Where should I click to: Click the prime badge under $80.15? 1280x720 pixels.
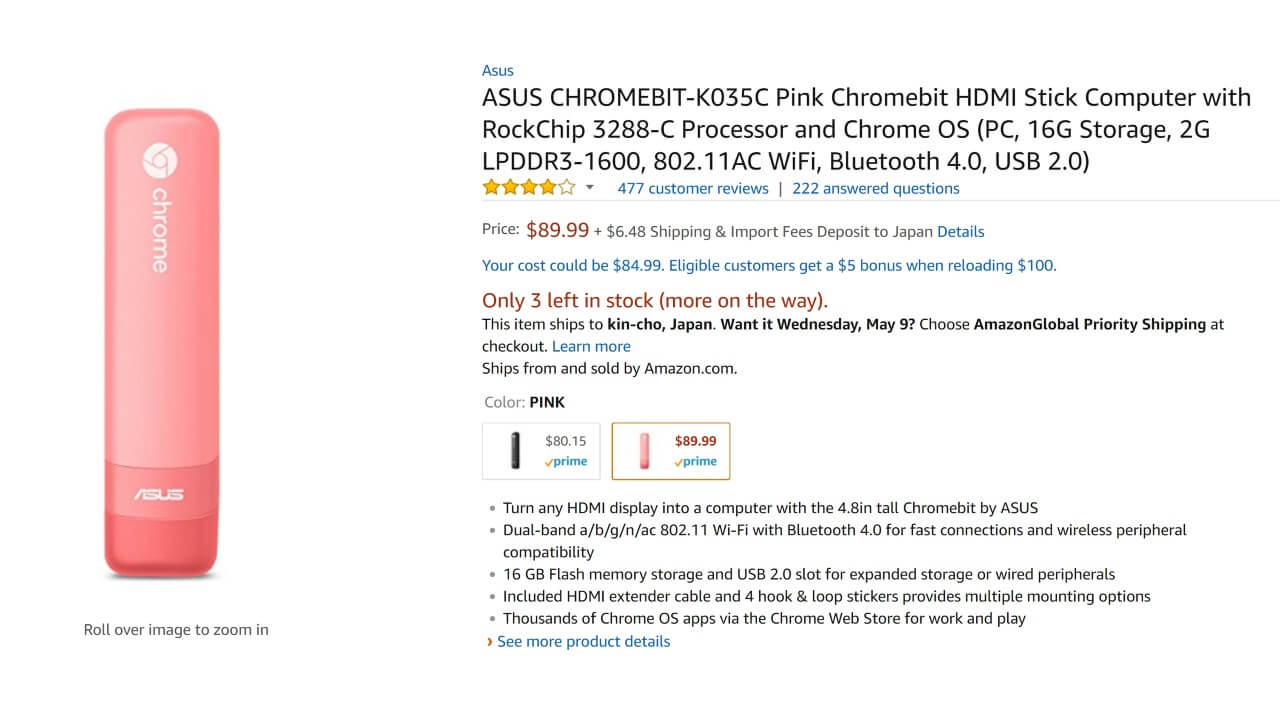(x=566, y=462)
